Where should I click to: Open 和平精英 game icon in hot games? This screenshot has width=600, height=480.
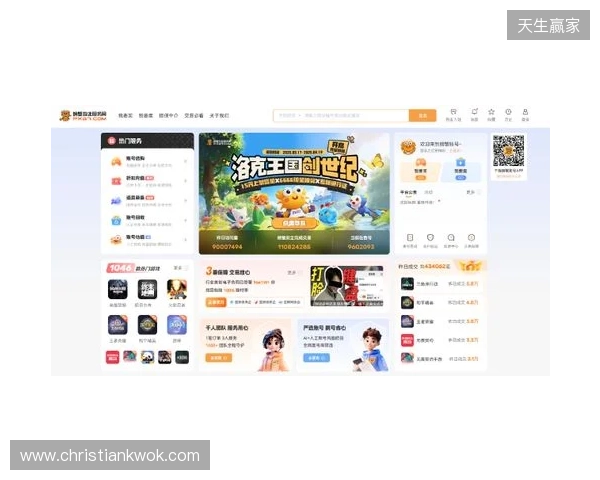(x=147, y=325)
